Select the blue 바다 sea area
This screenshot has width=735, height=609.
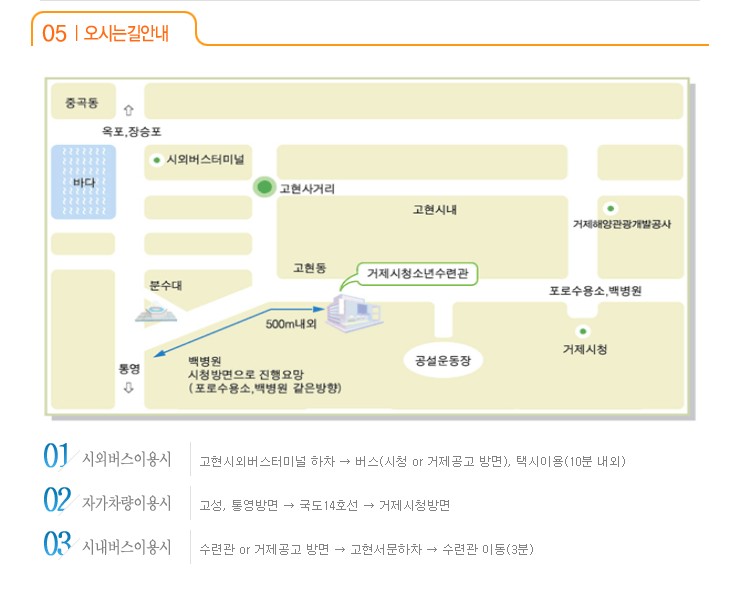(x=83, y=181)
